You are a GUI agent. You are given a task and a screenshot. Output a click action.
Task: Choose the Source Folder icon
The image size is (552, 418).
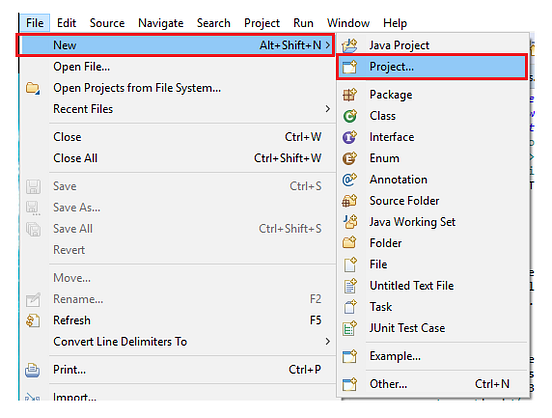(350, 201)
